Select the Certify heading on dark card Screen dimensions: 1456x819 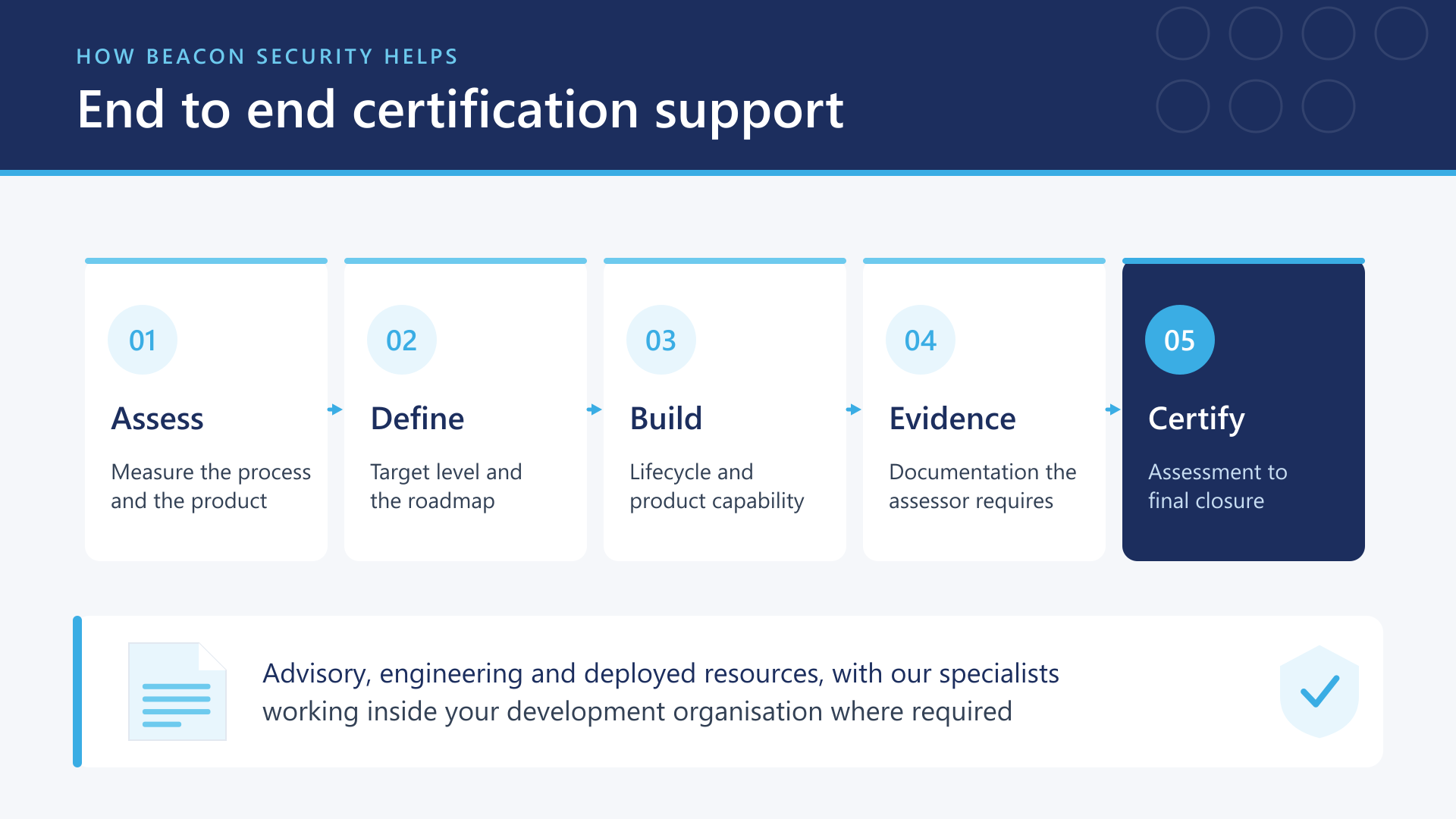pyautogui.click(x=1197, y=419)
